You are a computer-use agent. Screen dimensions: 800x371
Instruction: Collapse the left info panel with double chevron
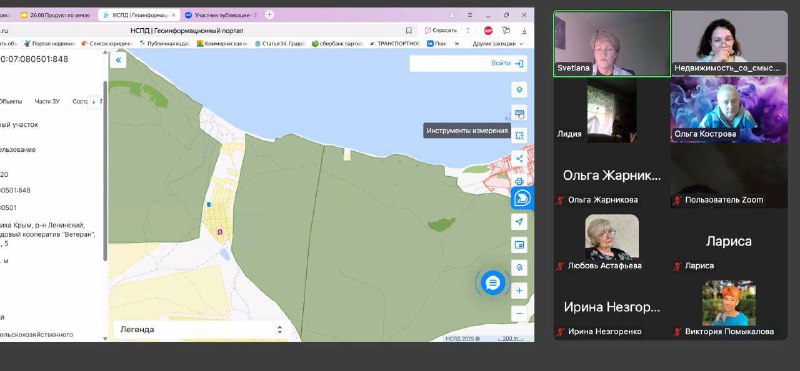pos(118,60)
